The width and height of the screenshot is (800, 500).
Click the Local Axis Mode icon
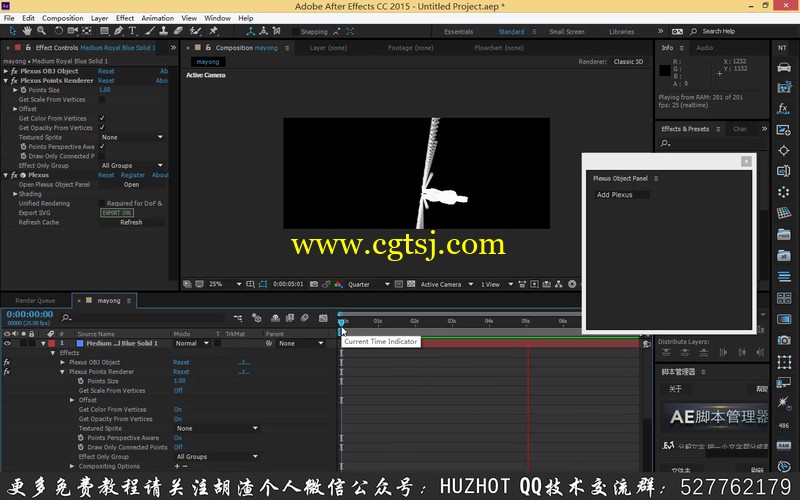250,31
